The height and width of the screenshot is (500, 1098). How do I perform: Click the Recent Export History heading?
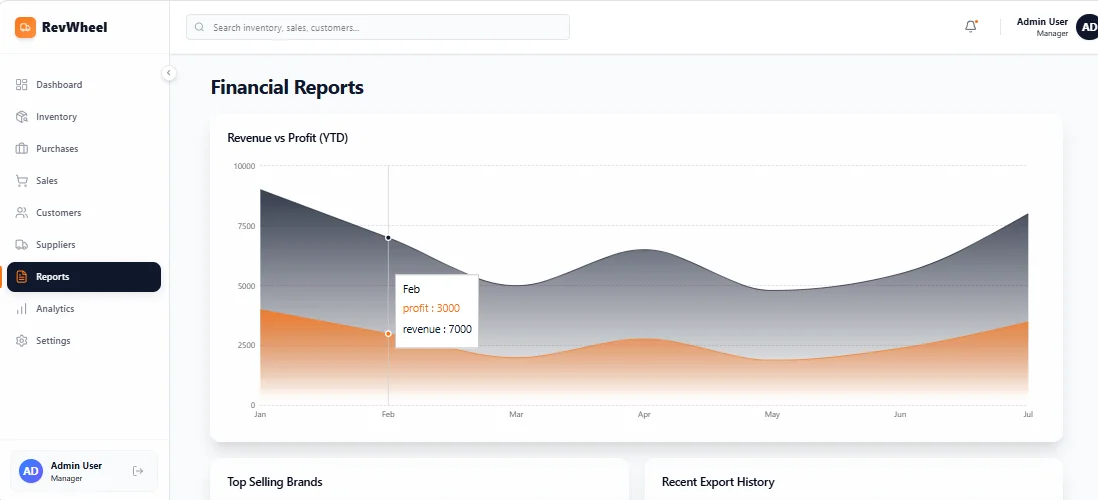[718, 482]
